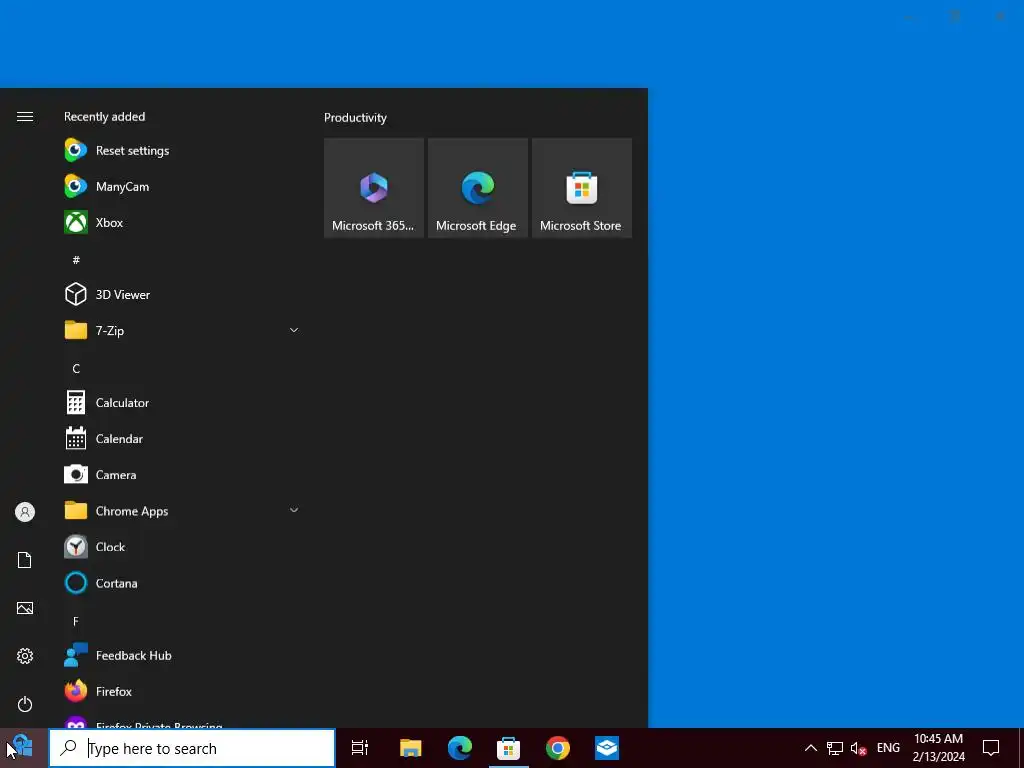Screen dimensions: 1024x768
Task: Open Feedback Hub
Action: tap(182, 655)
